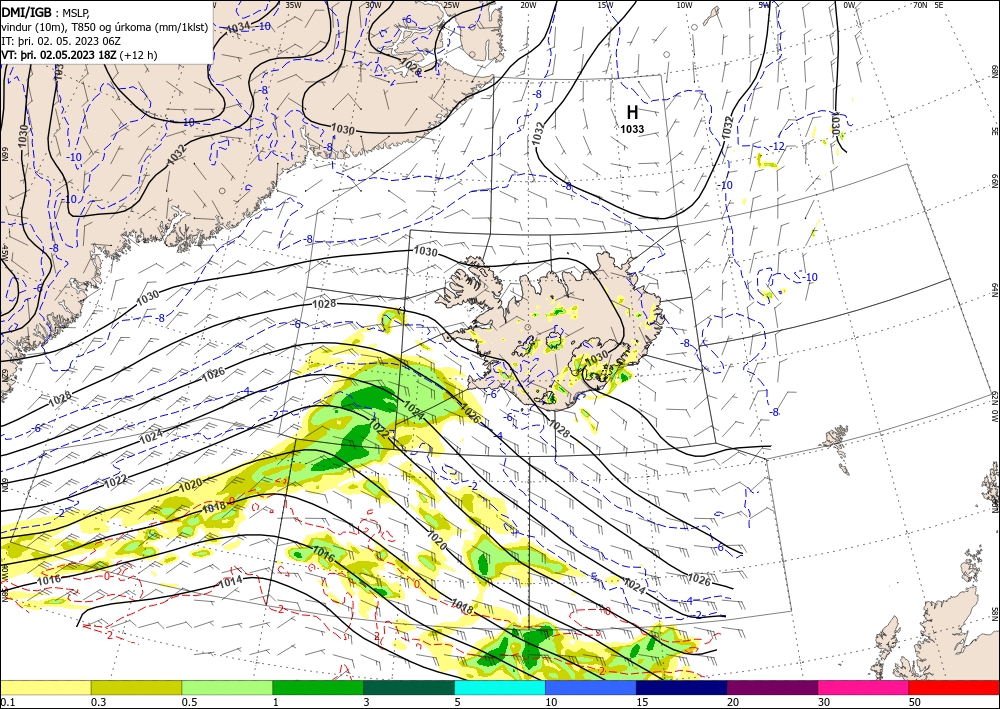Click the '70N 5E' corner label
This screenshot has height=709, width=1000.
tap(928, 5)
